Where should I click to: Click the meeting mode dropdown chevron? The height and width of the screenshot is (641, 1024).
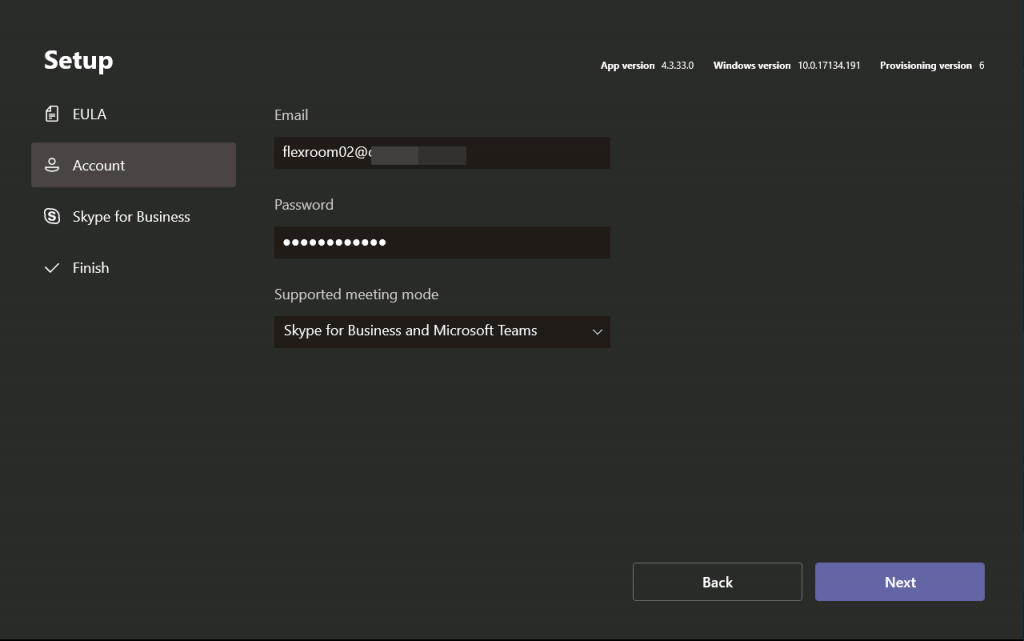597,332
